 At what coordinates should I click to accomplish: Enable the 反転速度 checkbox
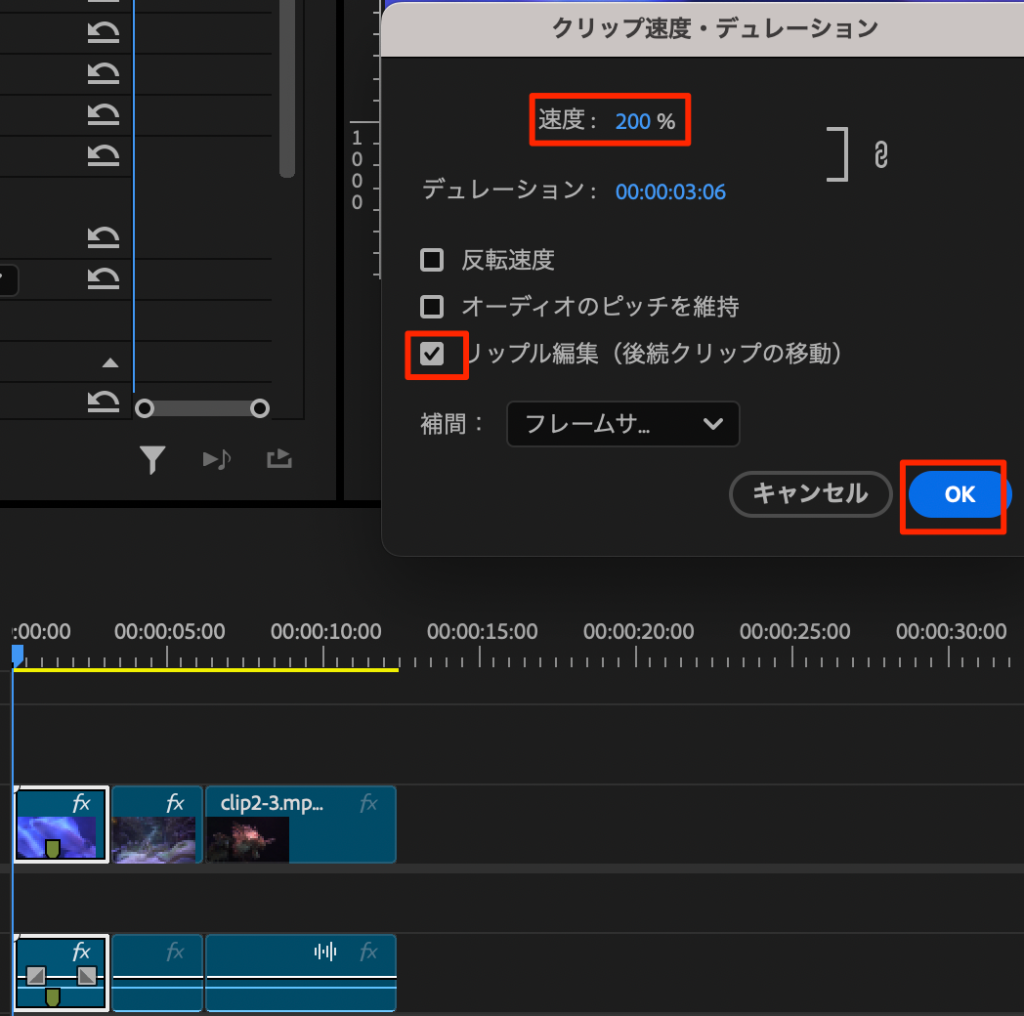coord(432,261)
